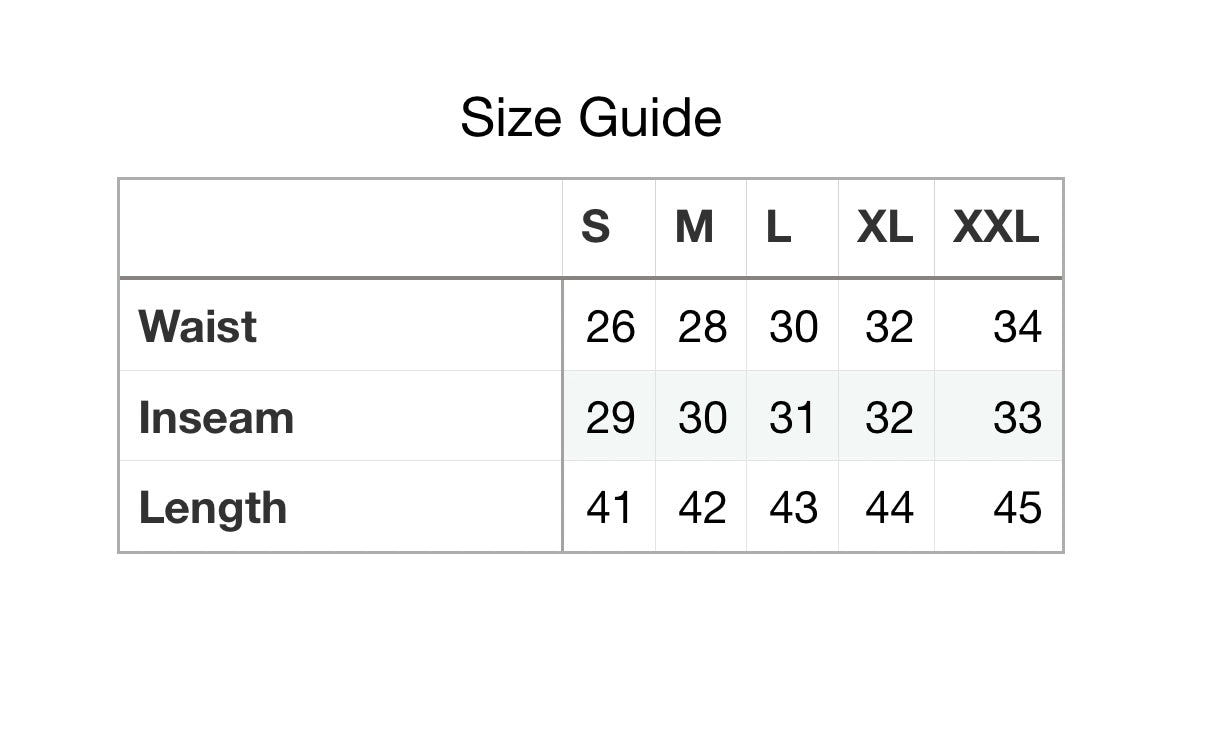Select the Length value 44 cell
Viewport: 1206px width, 729px height.
(889, 507)
